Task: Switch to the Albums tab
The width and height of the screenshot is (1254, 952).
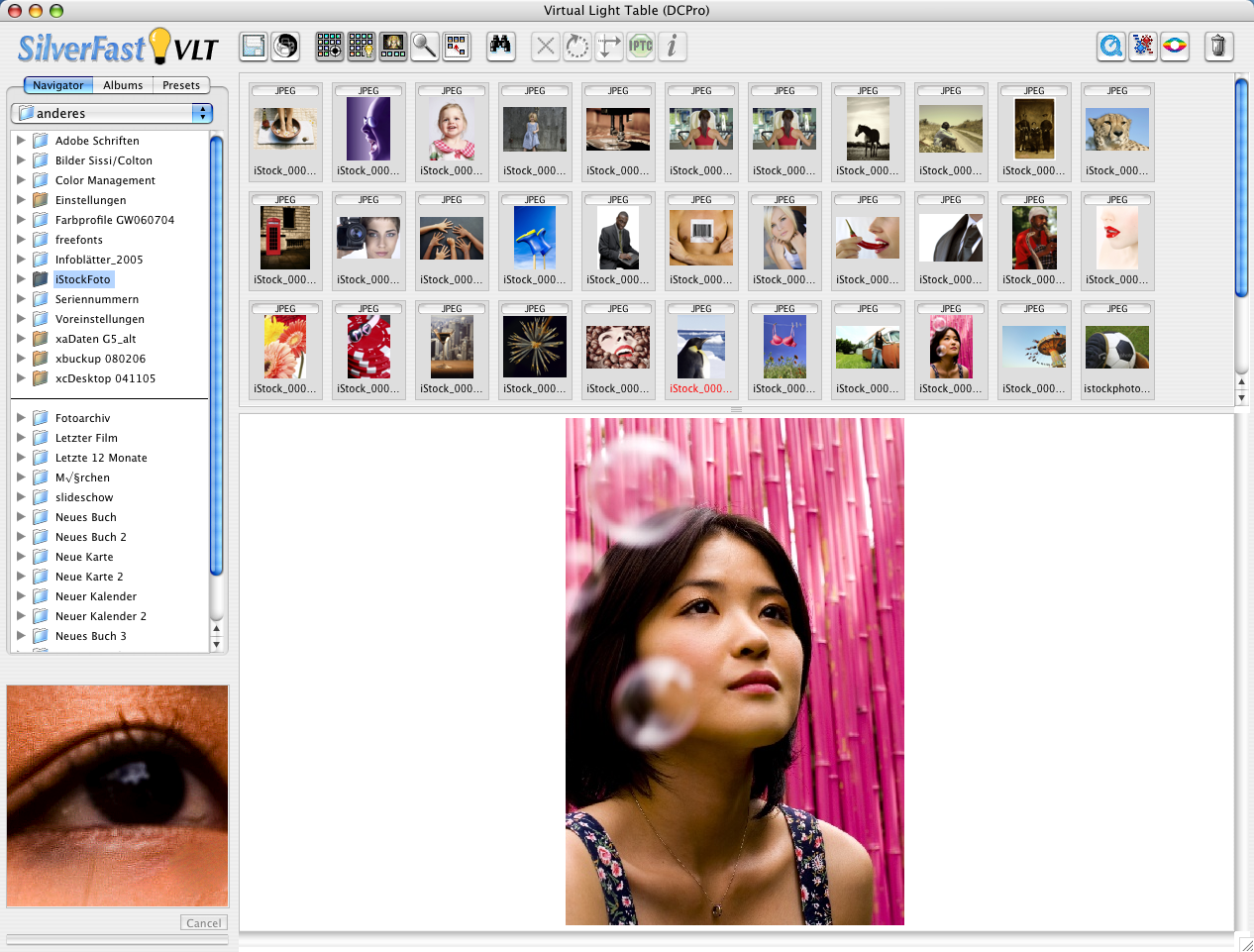Action: click(123, 85)
